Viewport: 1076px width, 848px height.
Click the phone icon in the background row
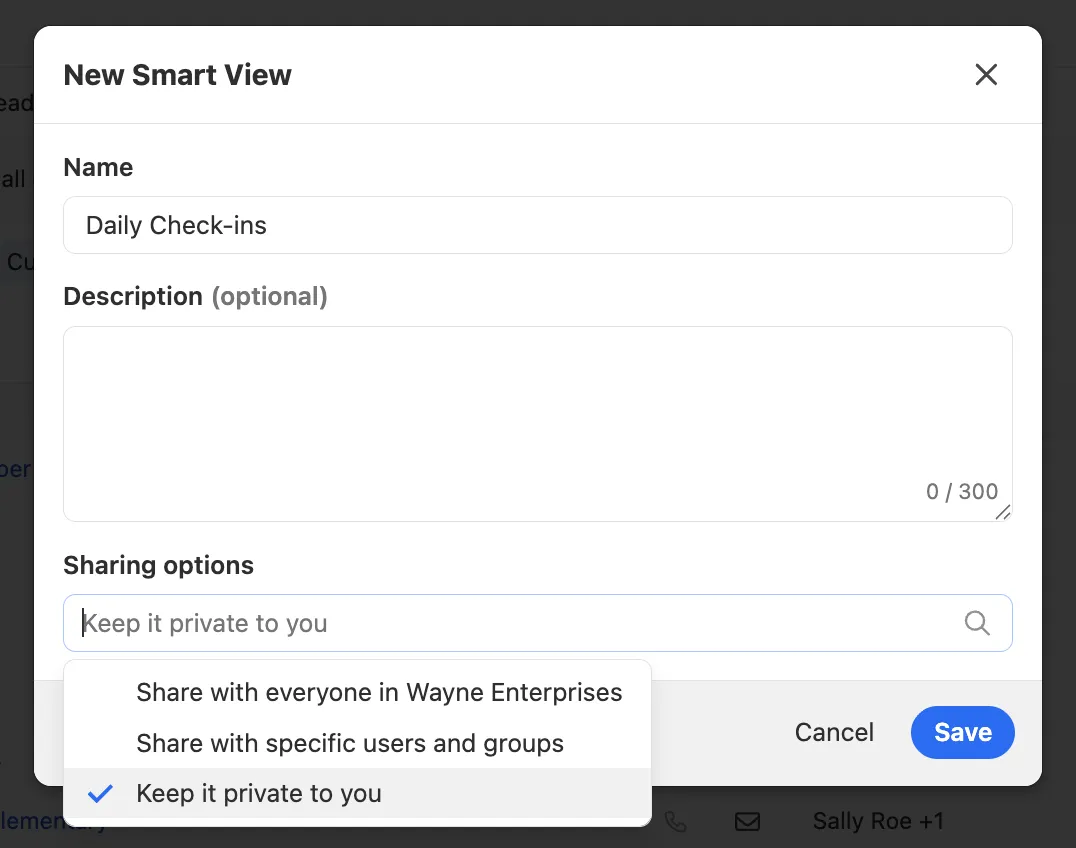[x=675, y=821]
